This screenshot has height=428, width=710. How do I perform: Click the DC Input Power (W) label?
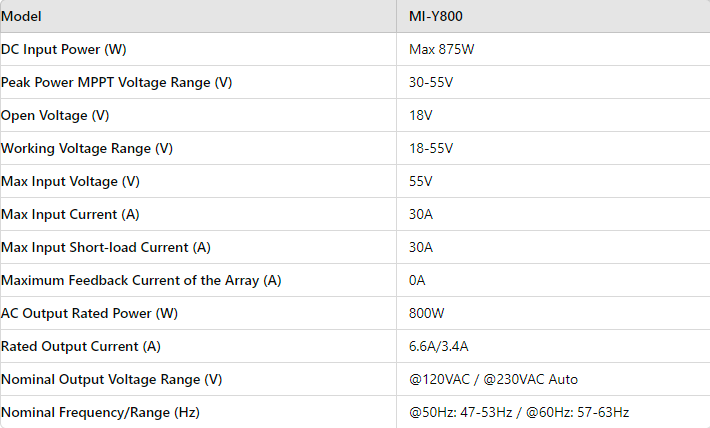pyautogui.click(x=63, y=49)
